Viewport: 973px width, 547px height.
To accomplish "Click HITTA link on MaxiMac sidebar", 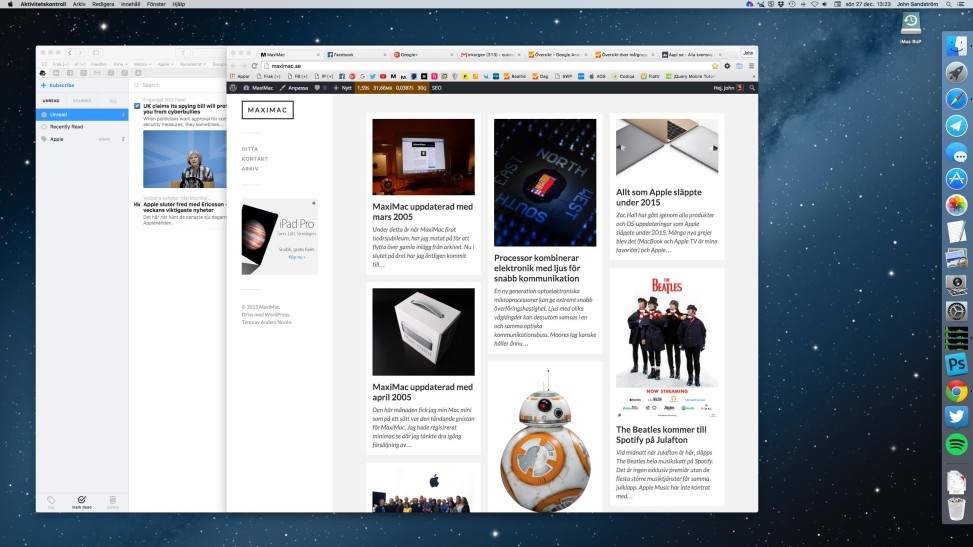I will pos(249,149).
